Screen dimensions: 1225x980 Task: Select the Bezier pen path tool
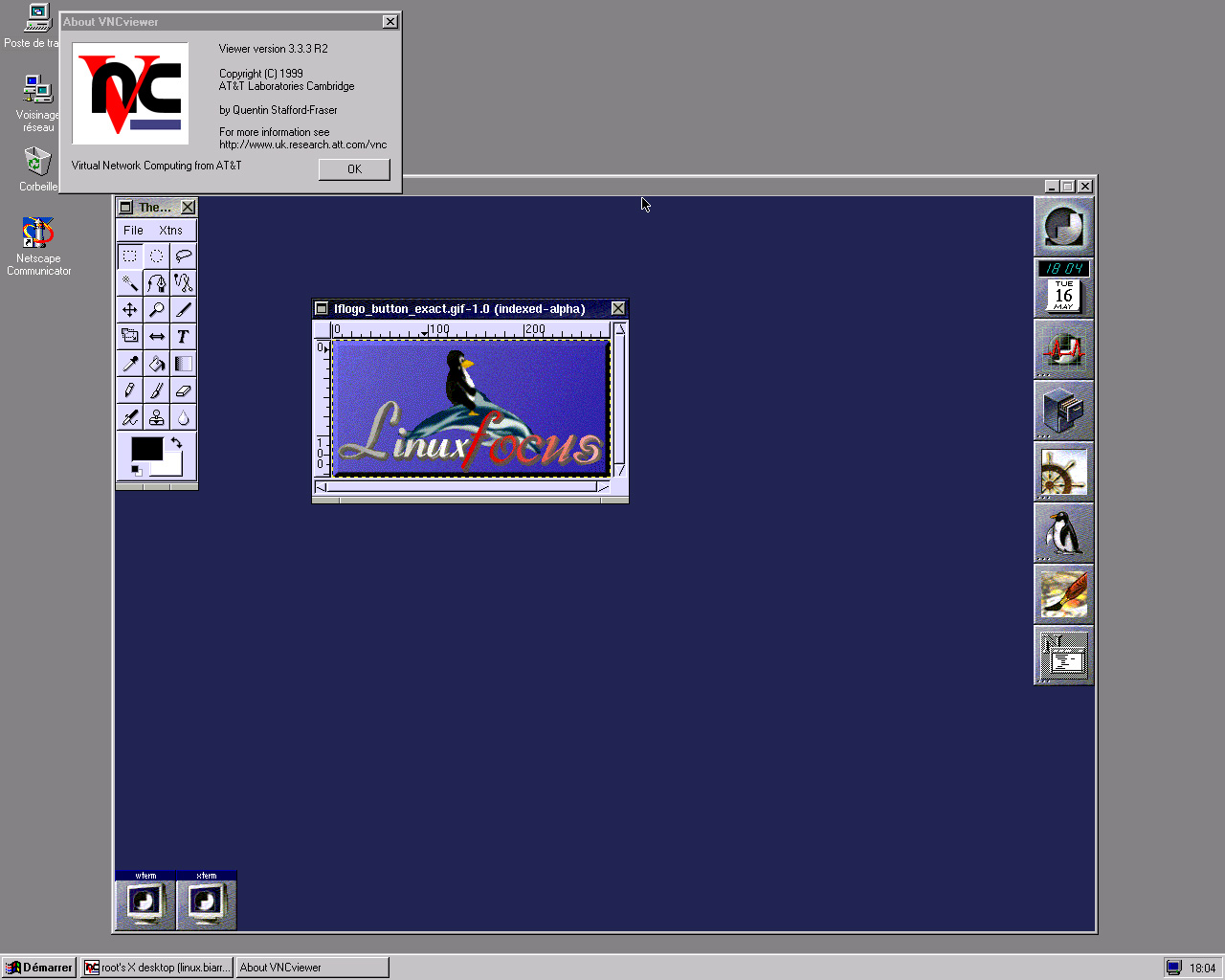tap(156, 283)
